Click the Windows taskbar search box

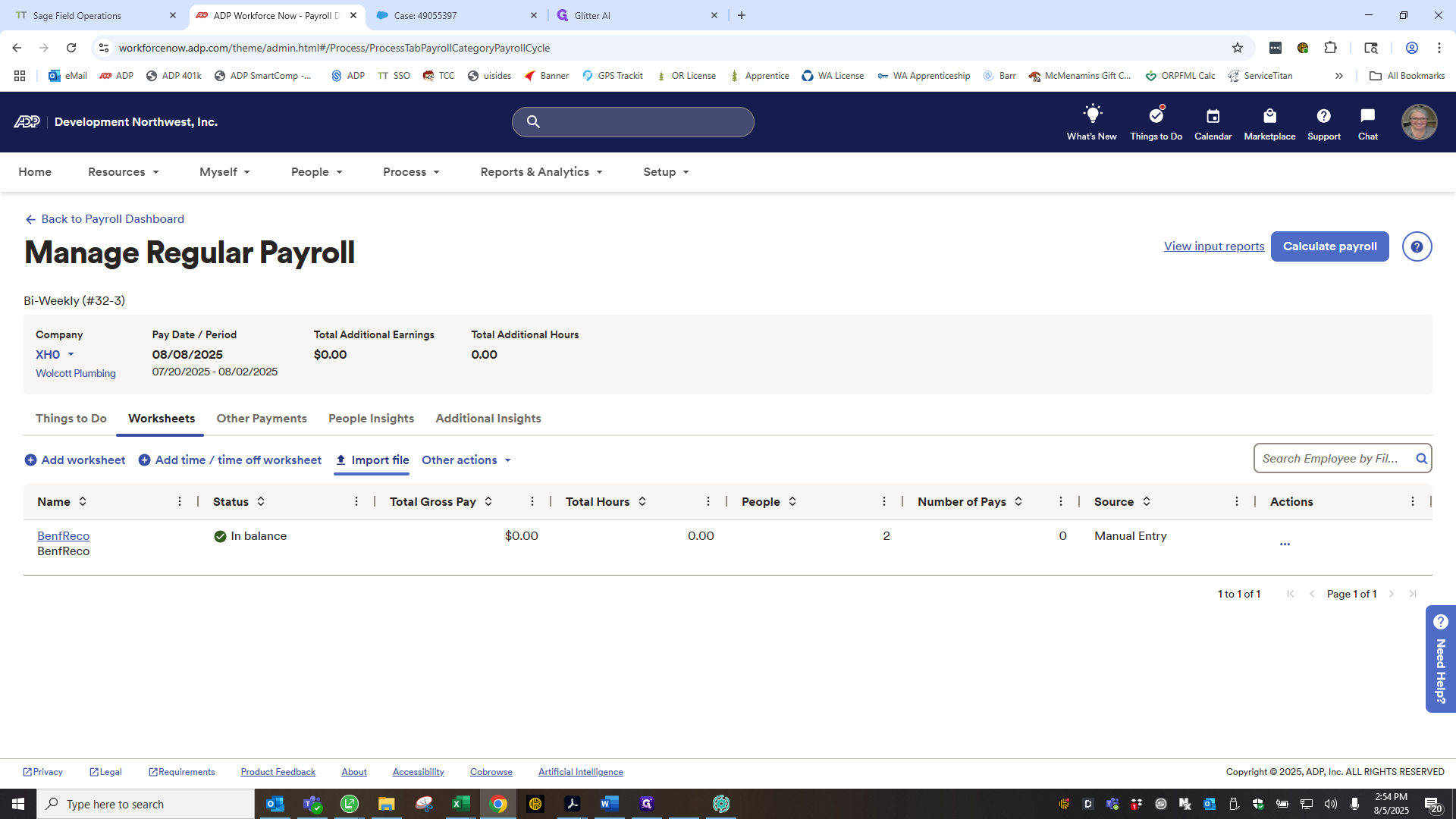tap(146, 804)
